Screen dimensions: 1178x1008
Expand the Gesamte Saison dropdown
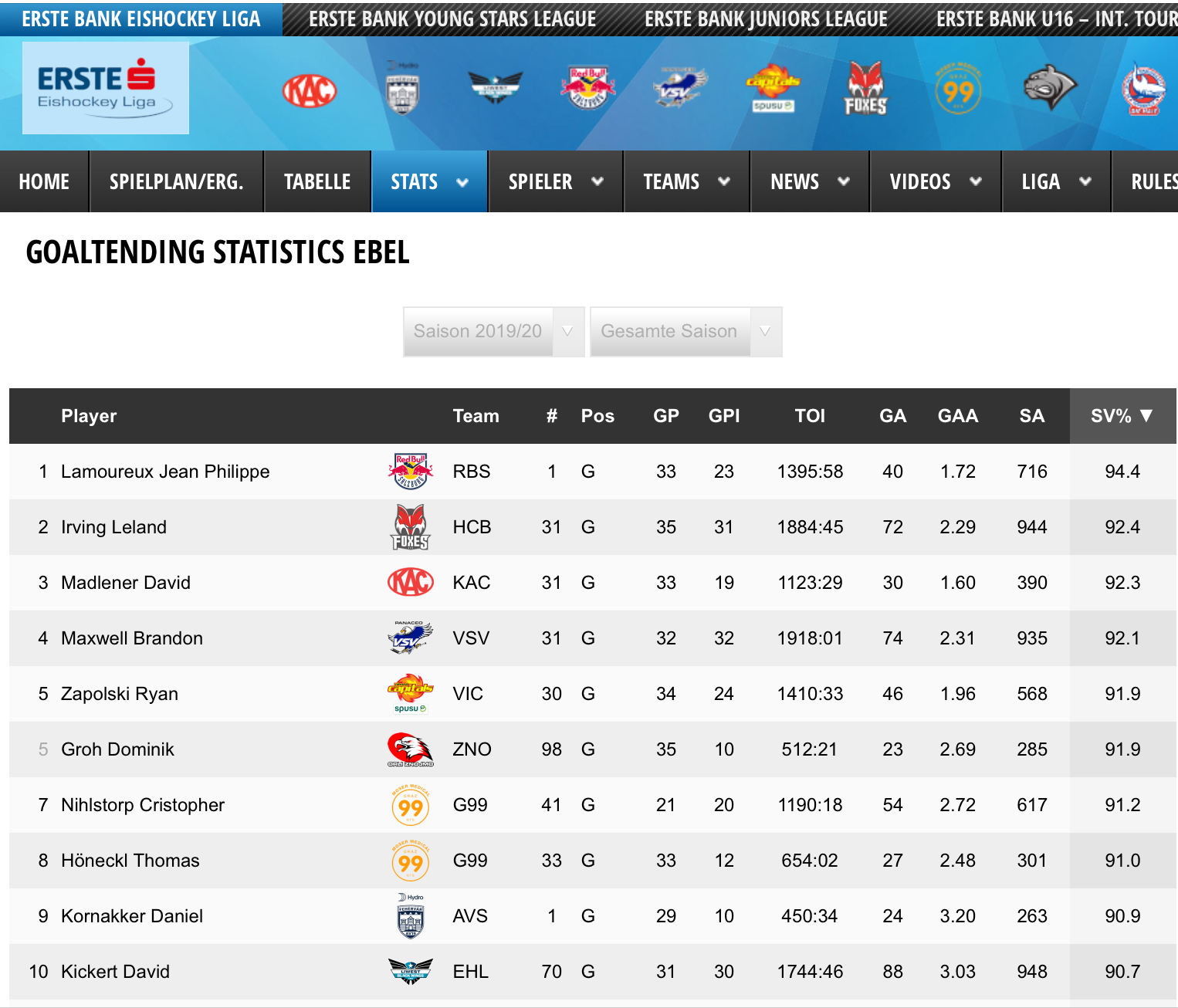coord(685,332)
